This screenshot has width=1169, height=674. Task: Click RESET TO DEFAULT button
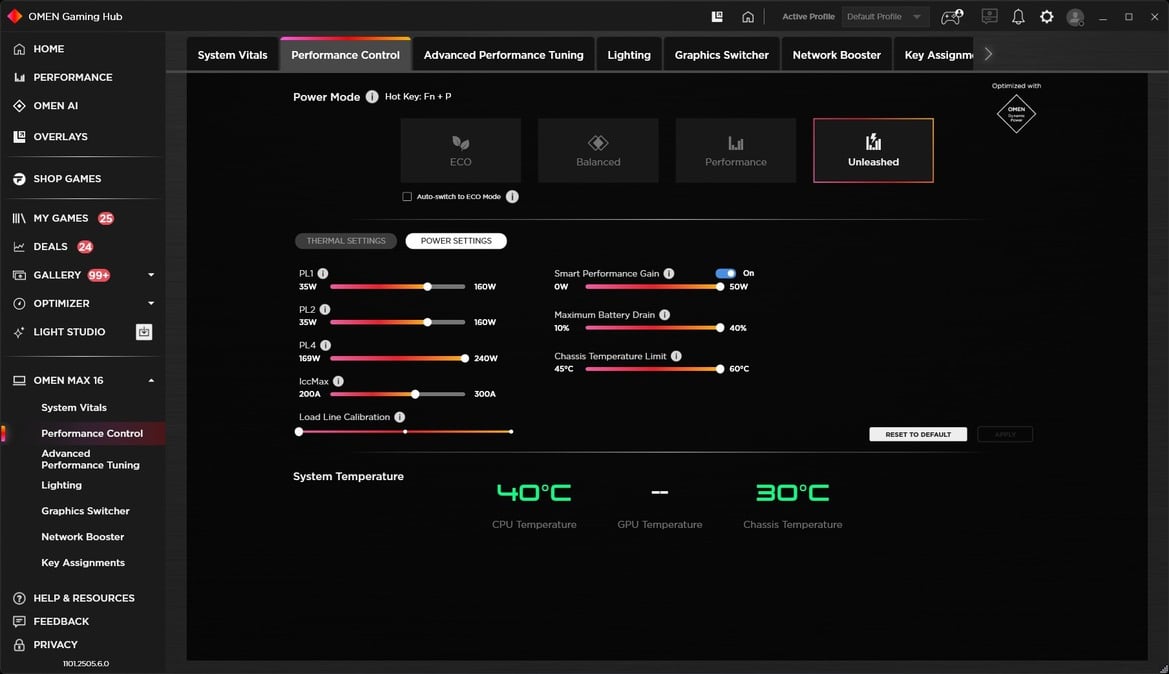(x=918, y=435)
